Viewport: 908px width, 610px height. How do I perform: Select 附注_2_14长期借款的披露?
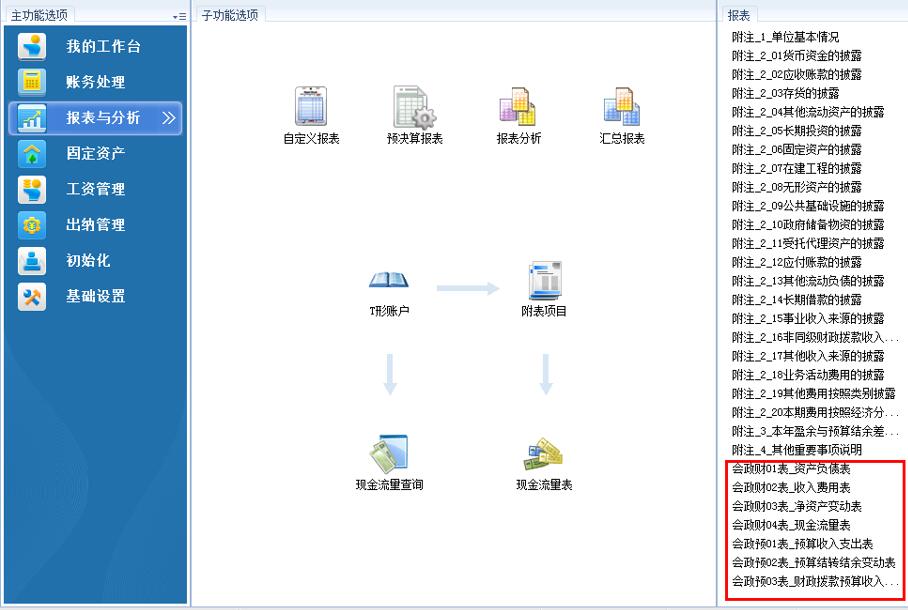(x=797, y=299)
